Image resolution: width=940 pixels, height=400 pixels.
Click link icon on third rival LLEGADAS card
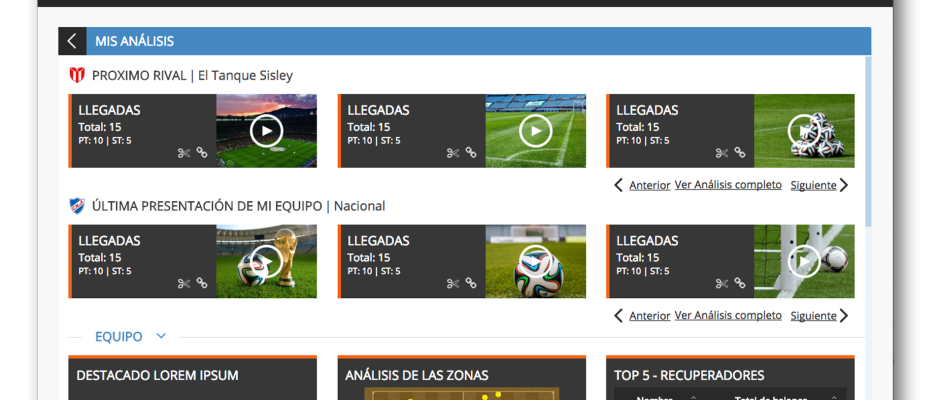coord(740,152)
